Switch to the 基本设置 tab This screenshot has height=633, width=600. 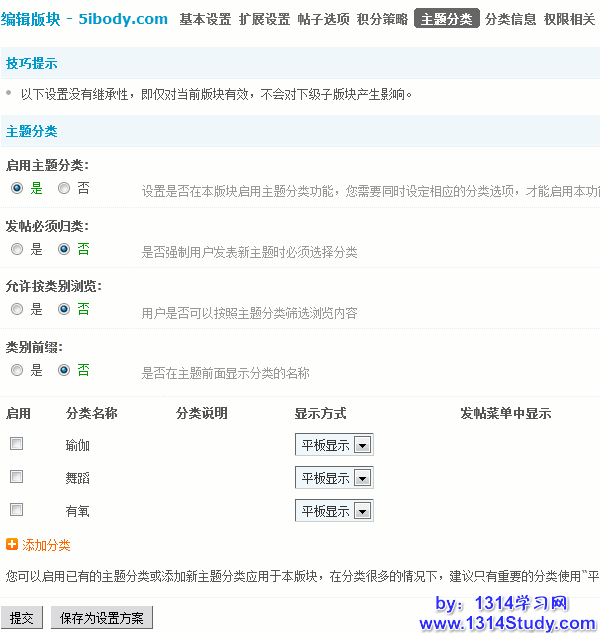pyautogui.click(x=205, y=19)
